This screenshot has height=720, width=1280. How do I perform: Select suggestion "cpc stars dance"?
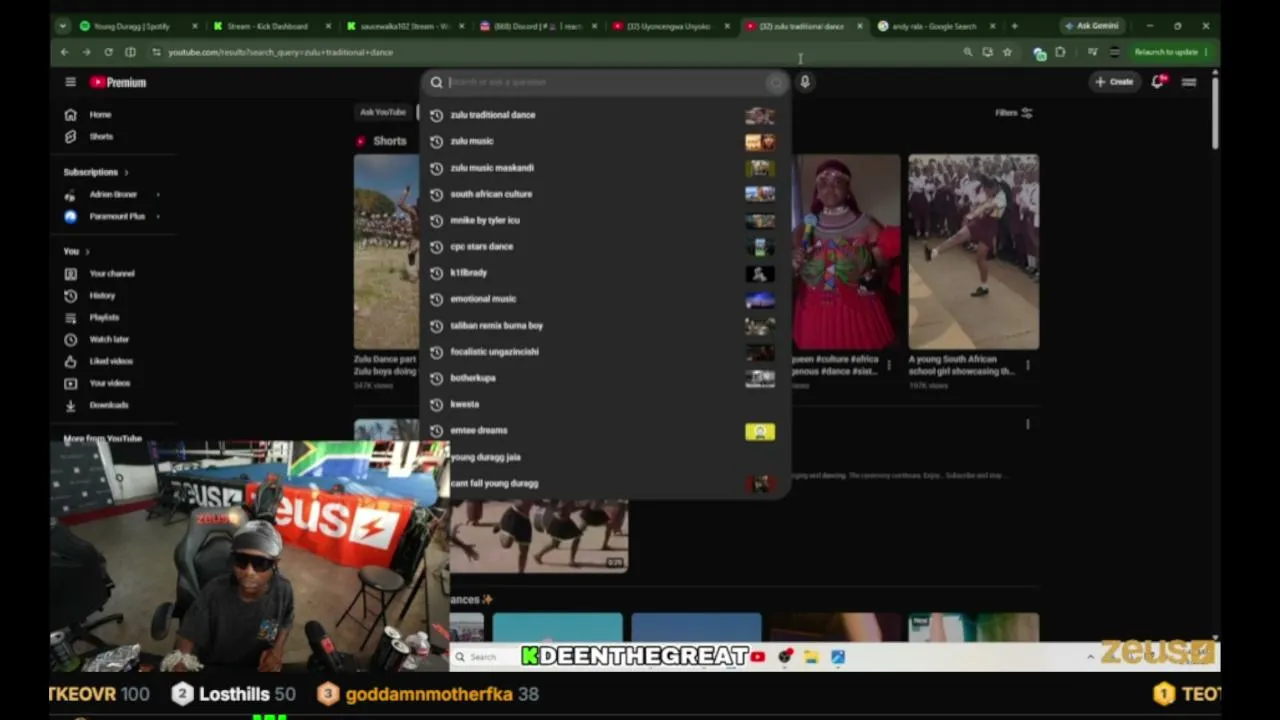point(606,246)
